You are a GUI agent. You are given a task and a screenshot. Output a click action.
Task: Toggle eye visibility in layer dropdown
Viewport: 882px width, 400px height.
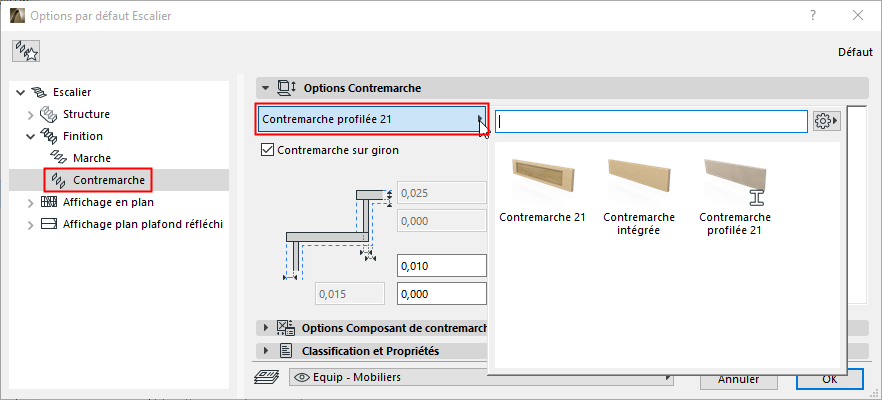click(300, 378)
